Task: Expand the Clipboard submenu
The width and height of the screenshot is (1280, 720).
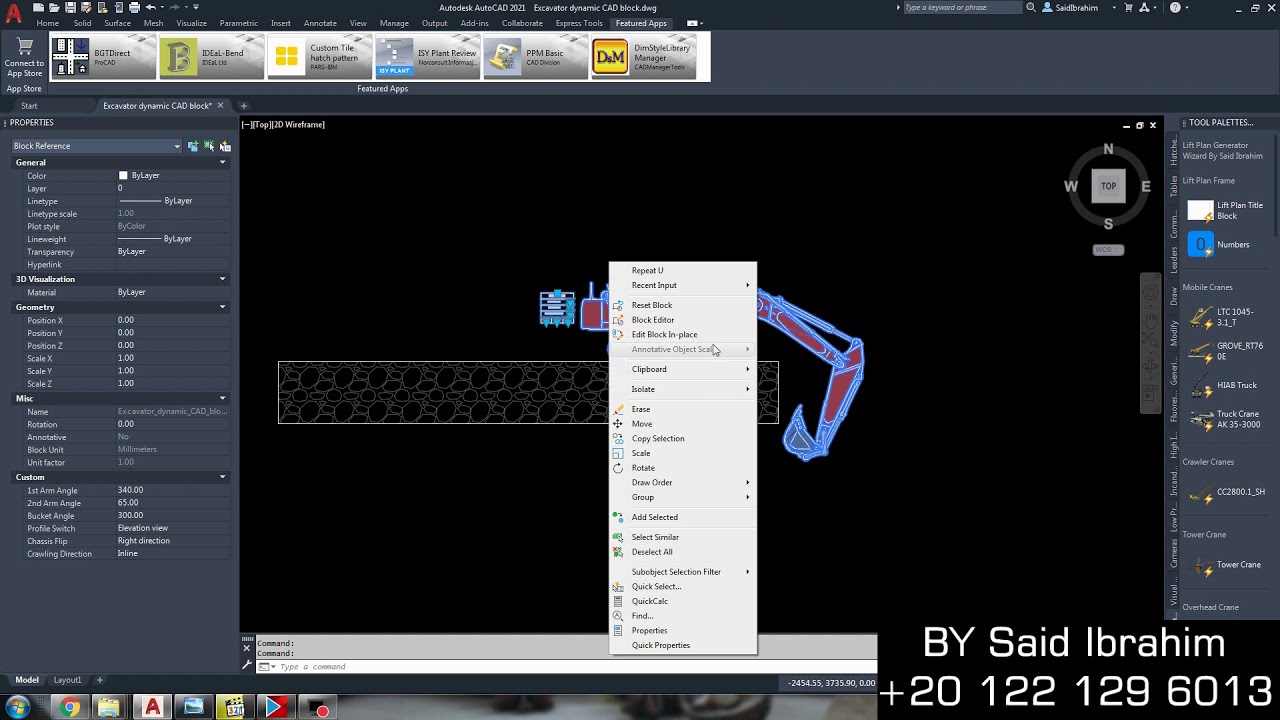Action: click(683, 369)
